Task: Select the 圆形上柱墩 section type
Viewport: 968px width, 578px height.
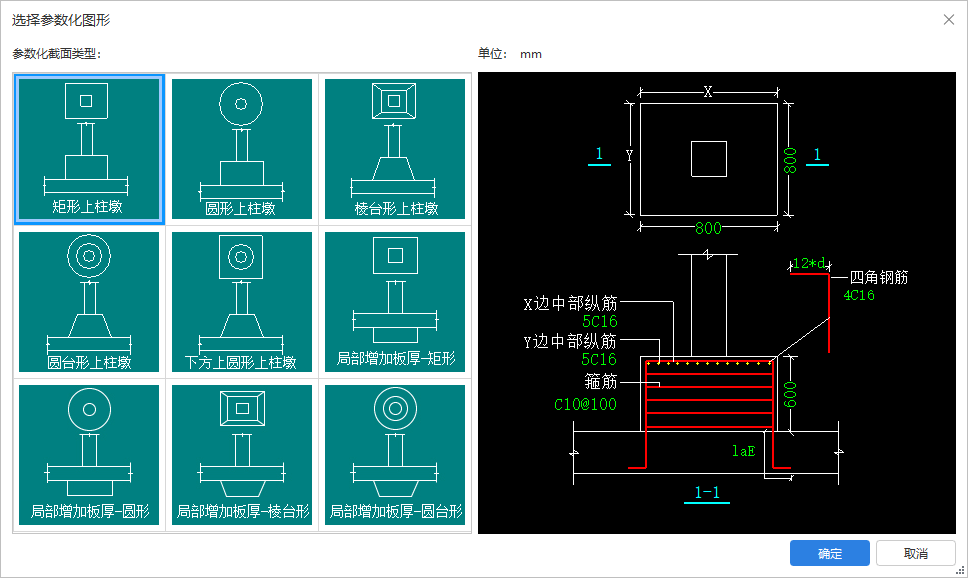Action: pyautogui.click(x=242, y=149)
